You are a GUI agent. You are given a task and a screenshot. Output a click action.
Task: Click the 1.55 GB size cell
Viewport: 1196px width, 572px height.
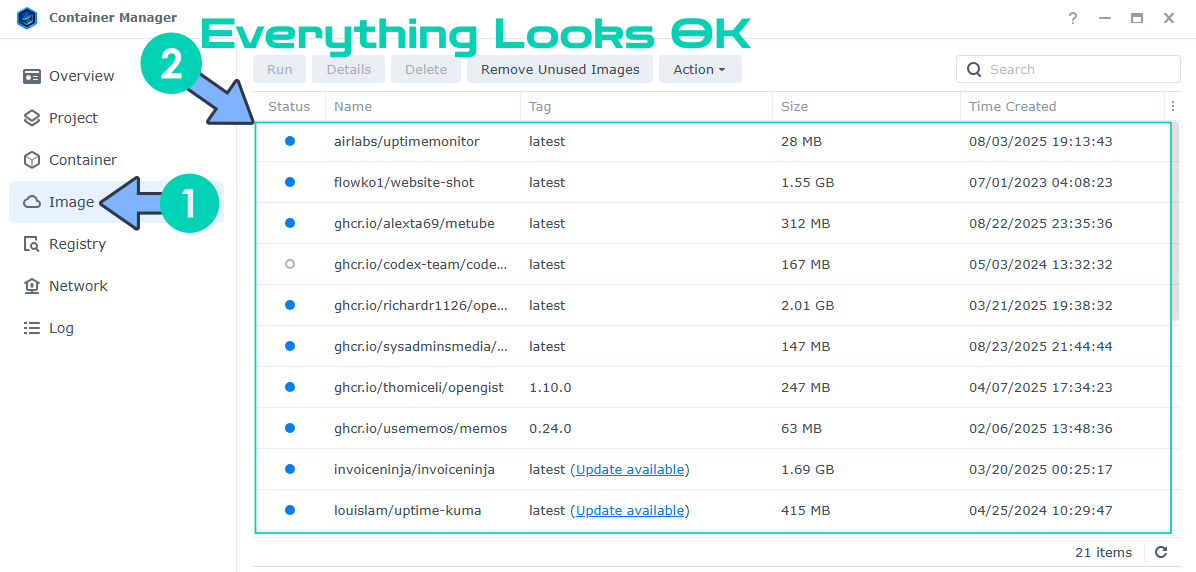808,182
